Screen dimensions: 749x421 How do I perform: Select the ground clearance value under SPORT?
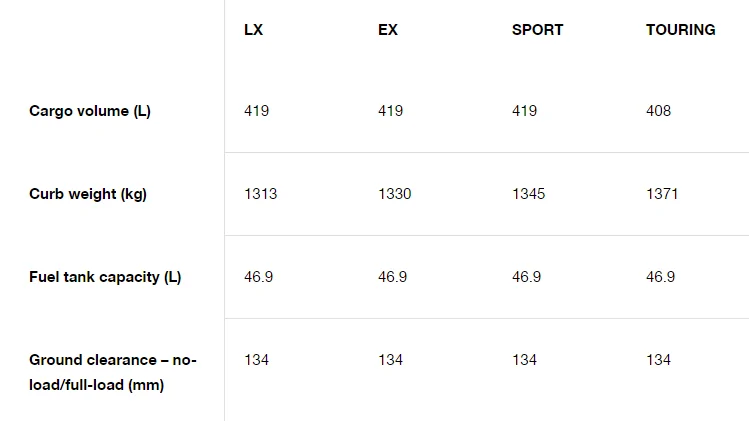point(525,360)
